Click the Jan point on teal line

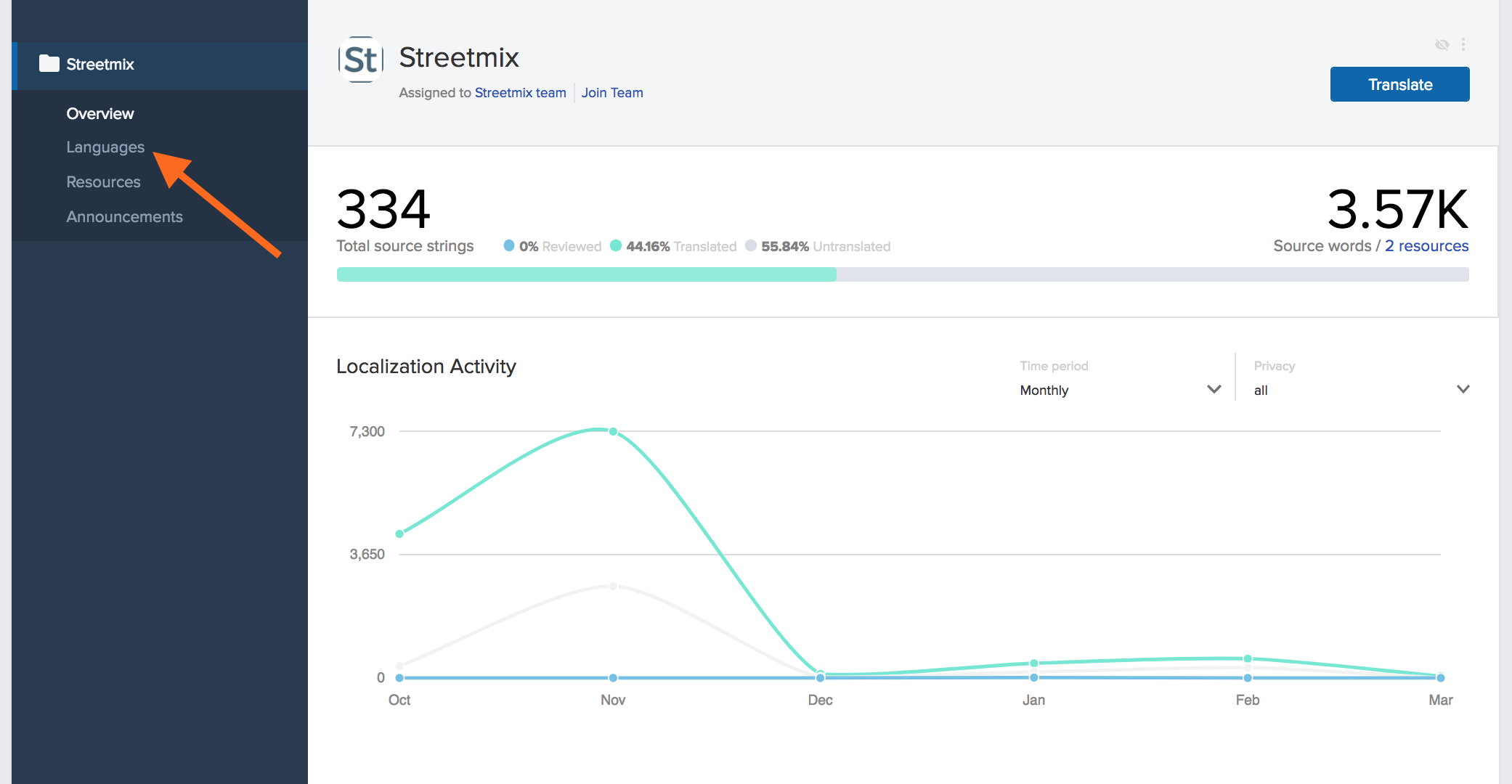point(1034,663)
